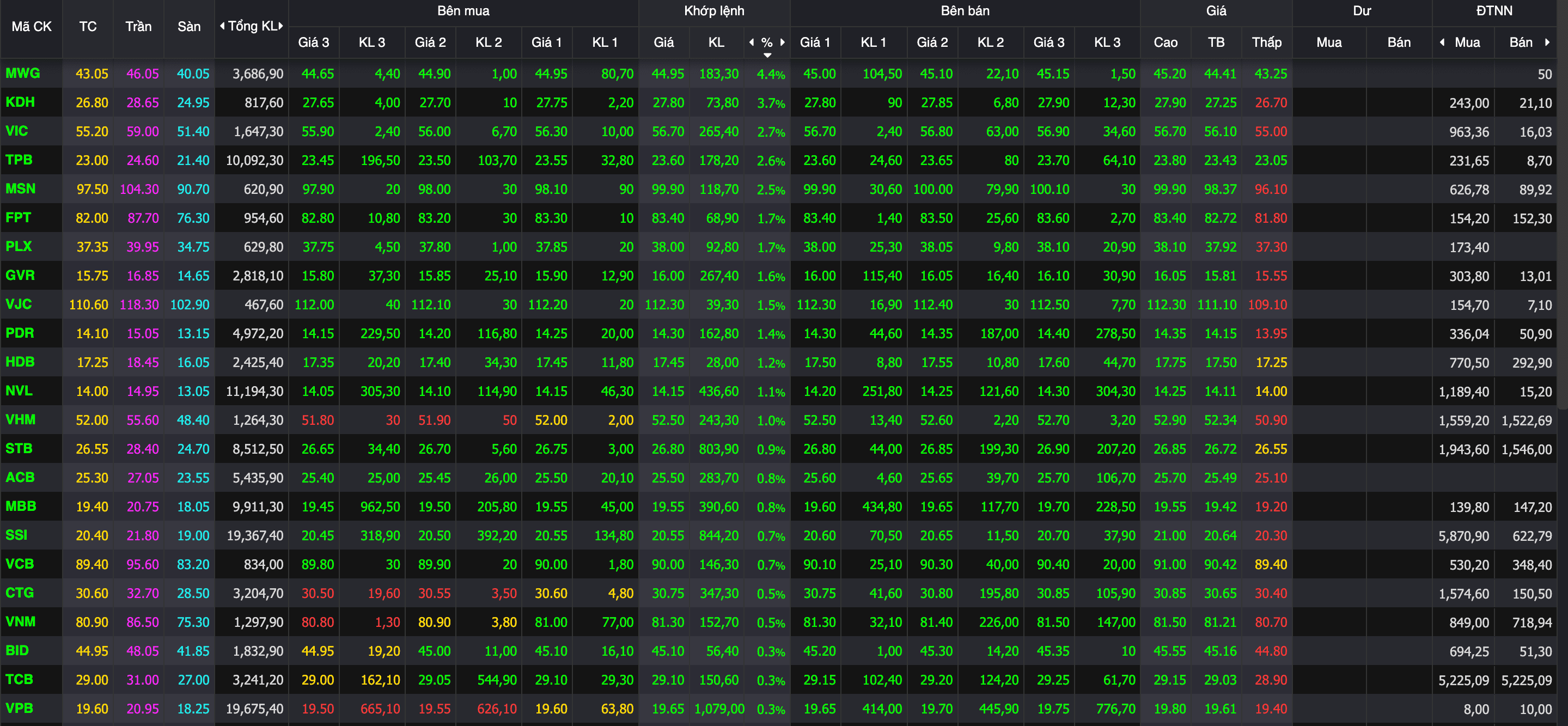Open GVR stock symbol

(x=20, y=275)
